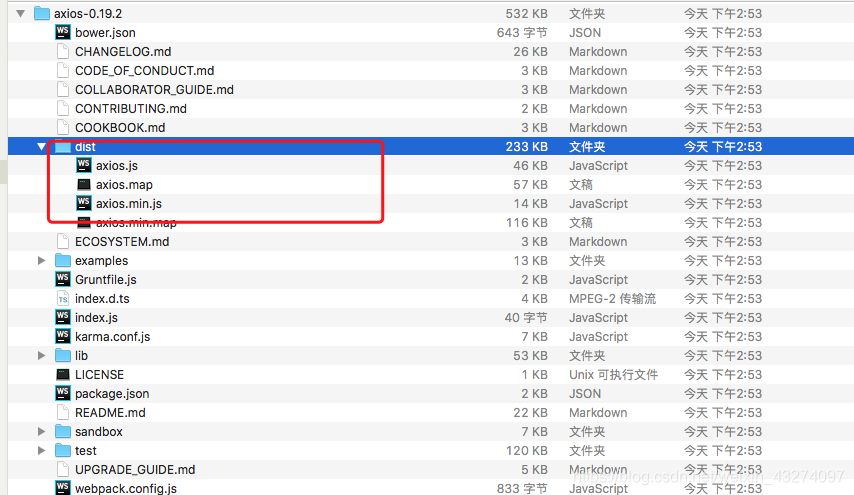Image resolution: width=854 pixels, height=495 pixels.
Task: Select the dist folder name
Action: click(86, 146)
